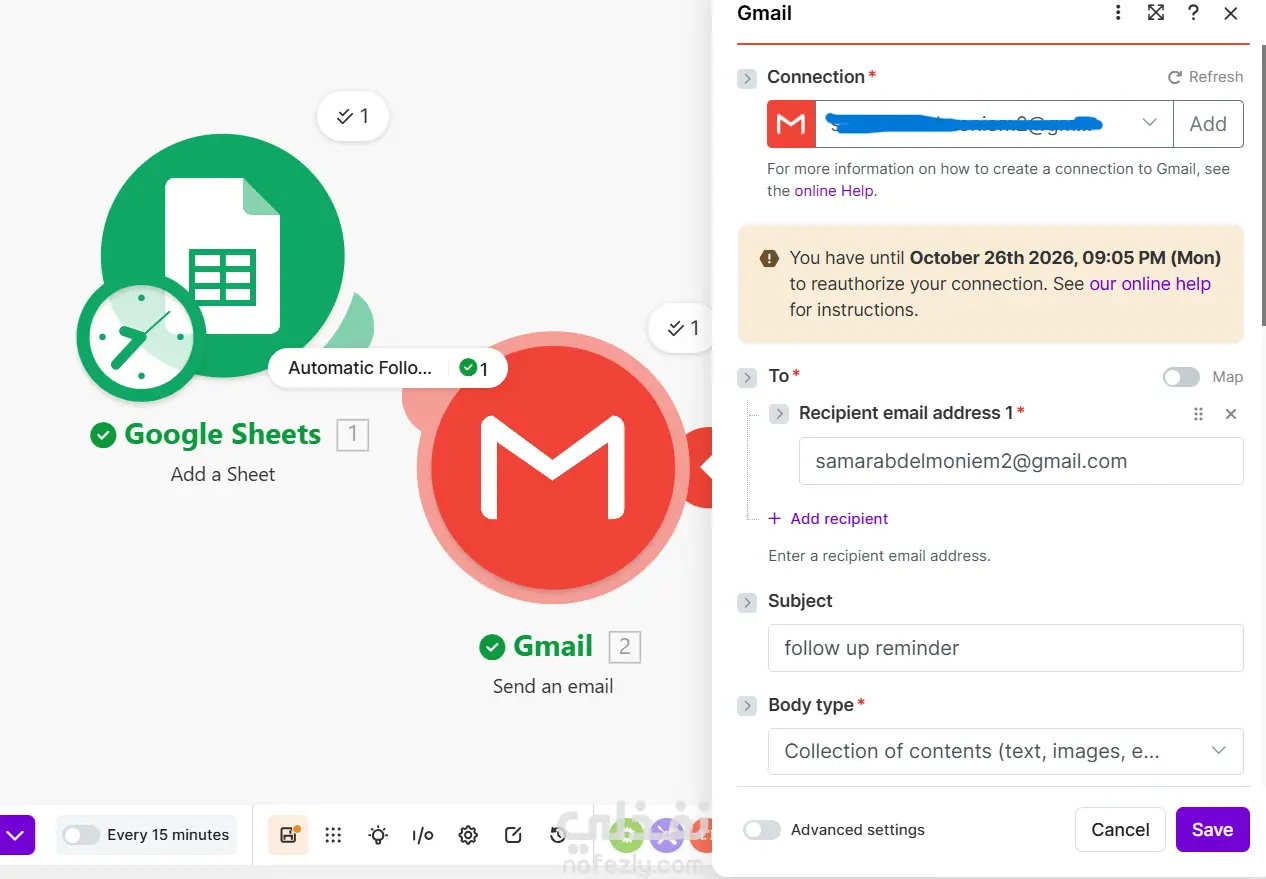Open scenario settings gear icon
1266x879 pixels.
468,835
